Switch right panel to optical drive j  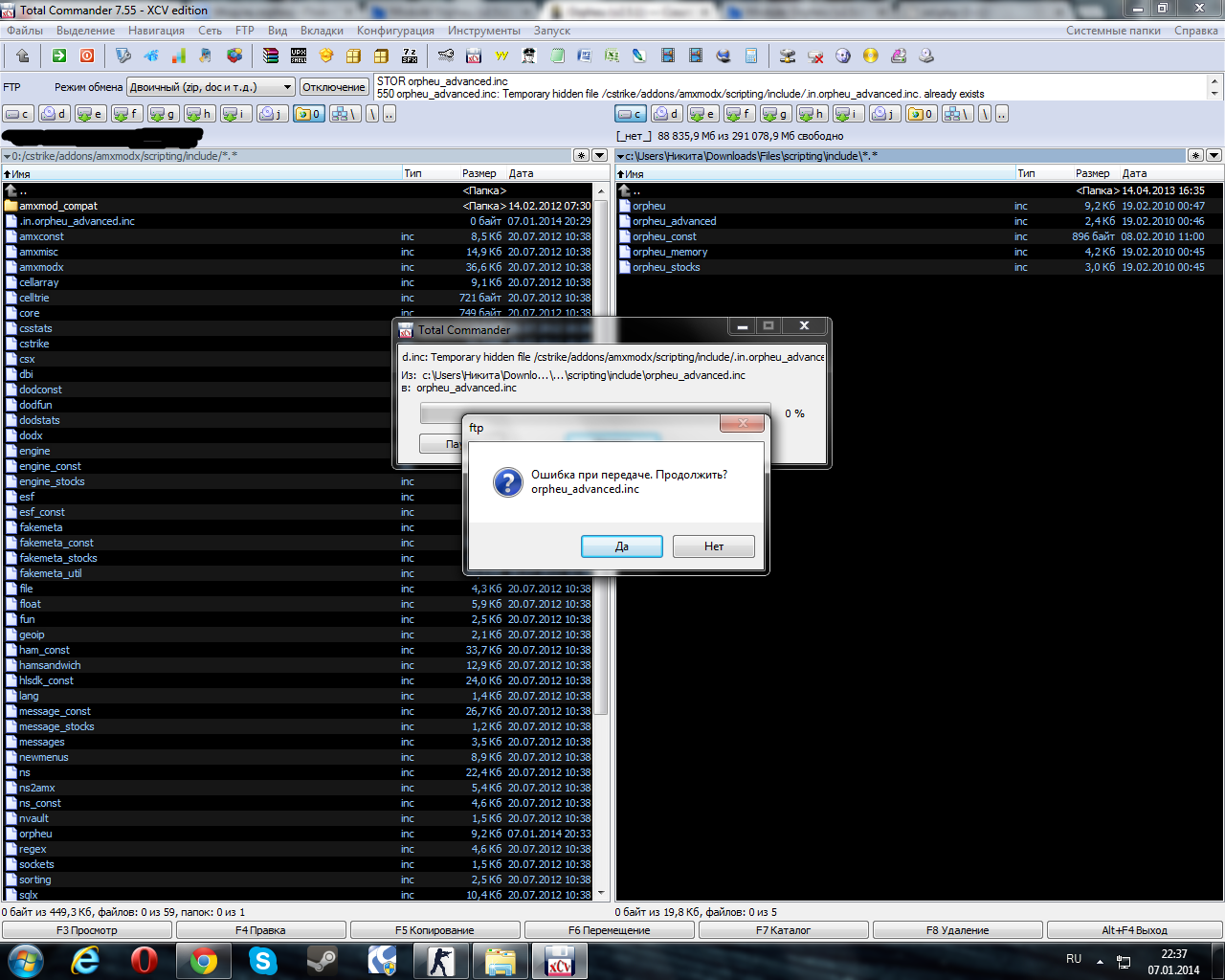[885, 114]
